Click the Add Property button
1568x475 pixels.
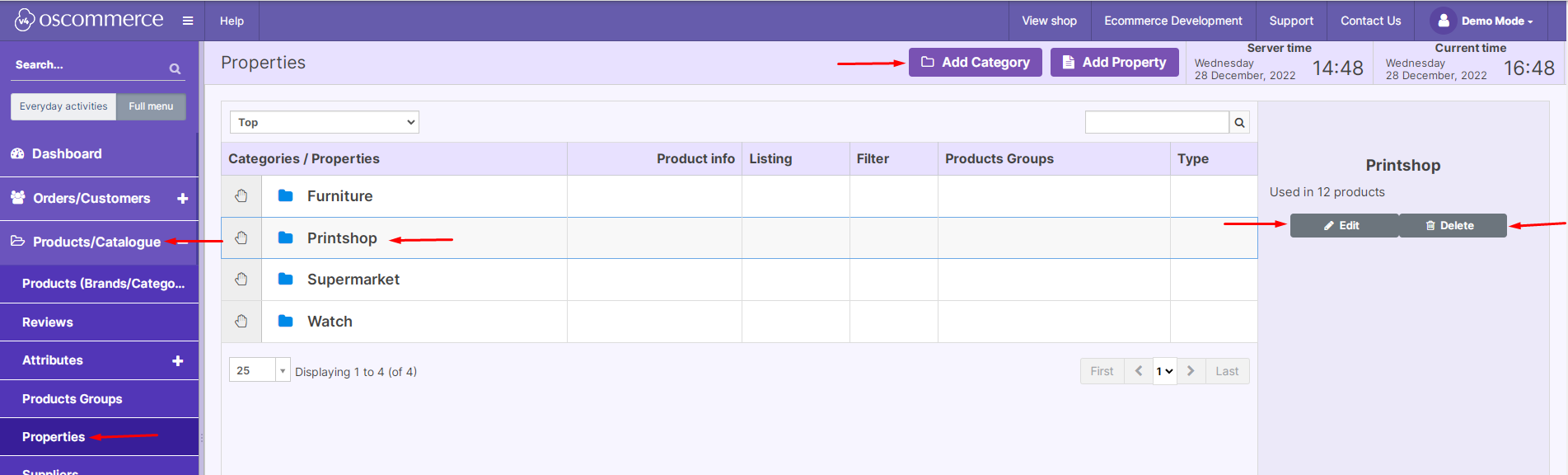(1114, 63)
